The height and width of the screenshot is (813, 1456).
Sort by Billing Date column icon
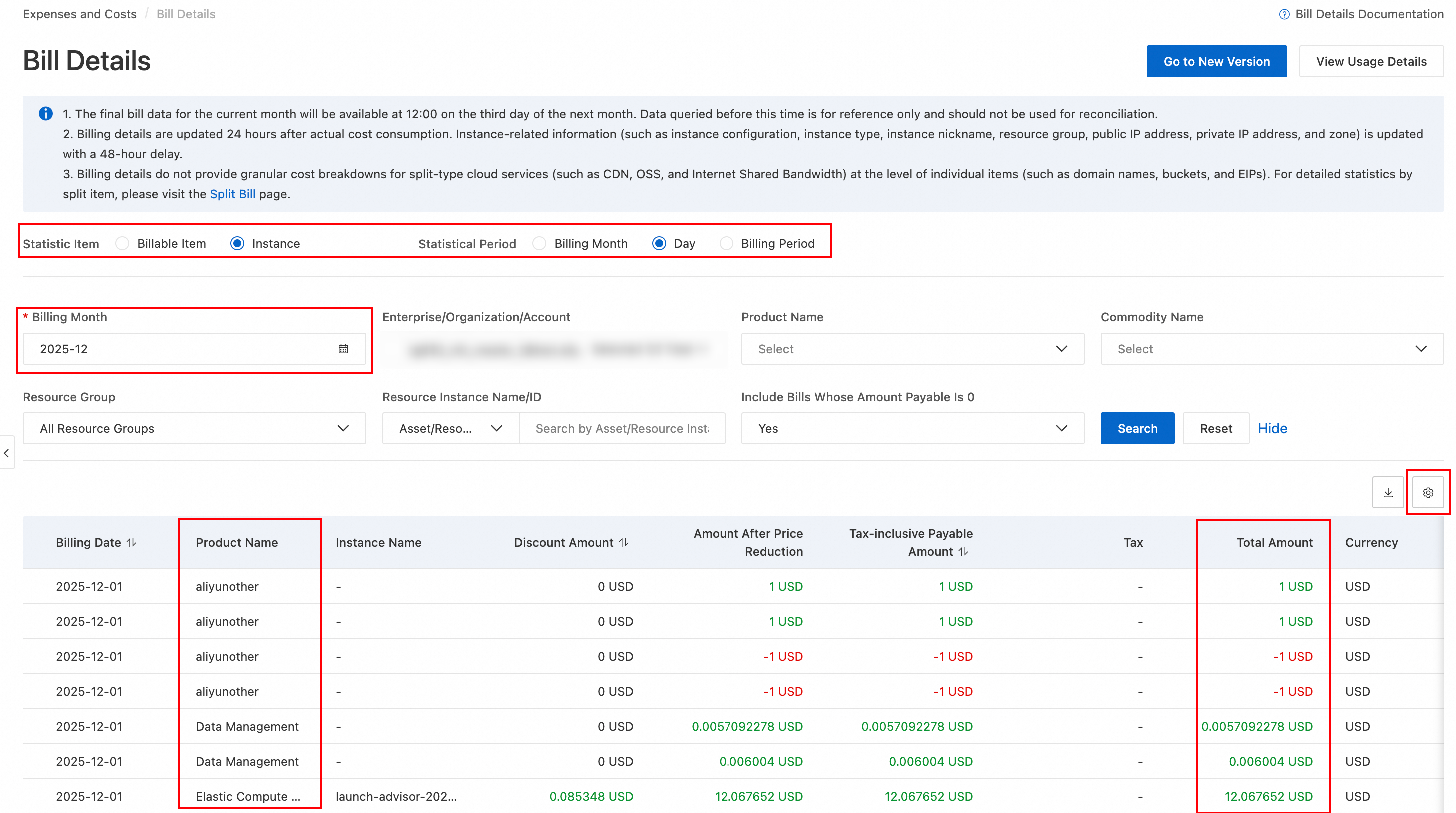tap(132, 542)
